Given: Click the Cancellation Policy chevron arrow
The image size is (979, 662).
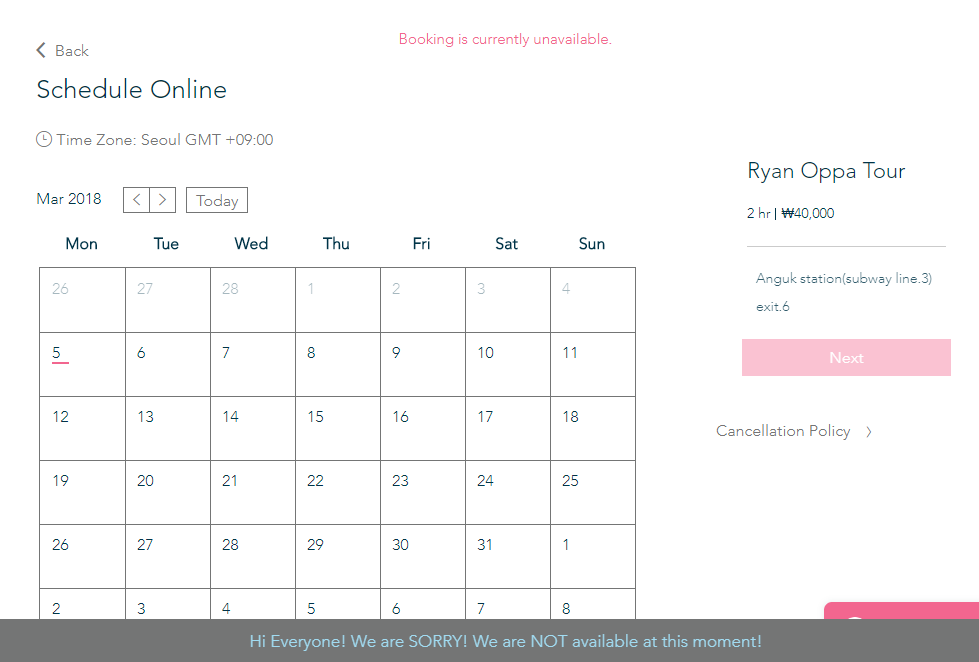Looking at the screenshot, I should click(x=868, y=431).
